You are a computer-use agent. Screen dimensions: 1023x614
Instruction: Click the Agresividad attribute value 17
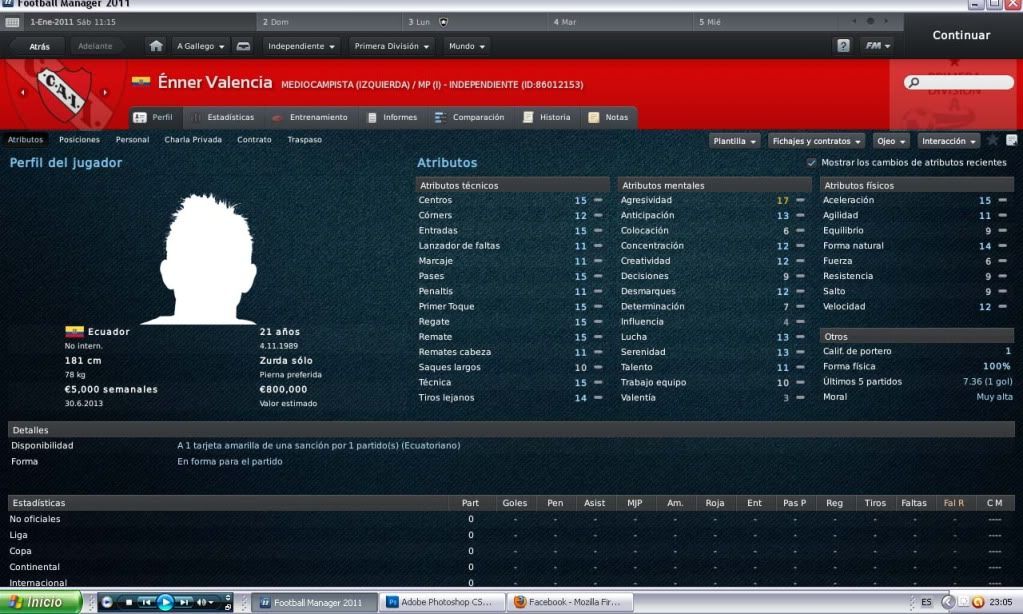782,200
